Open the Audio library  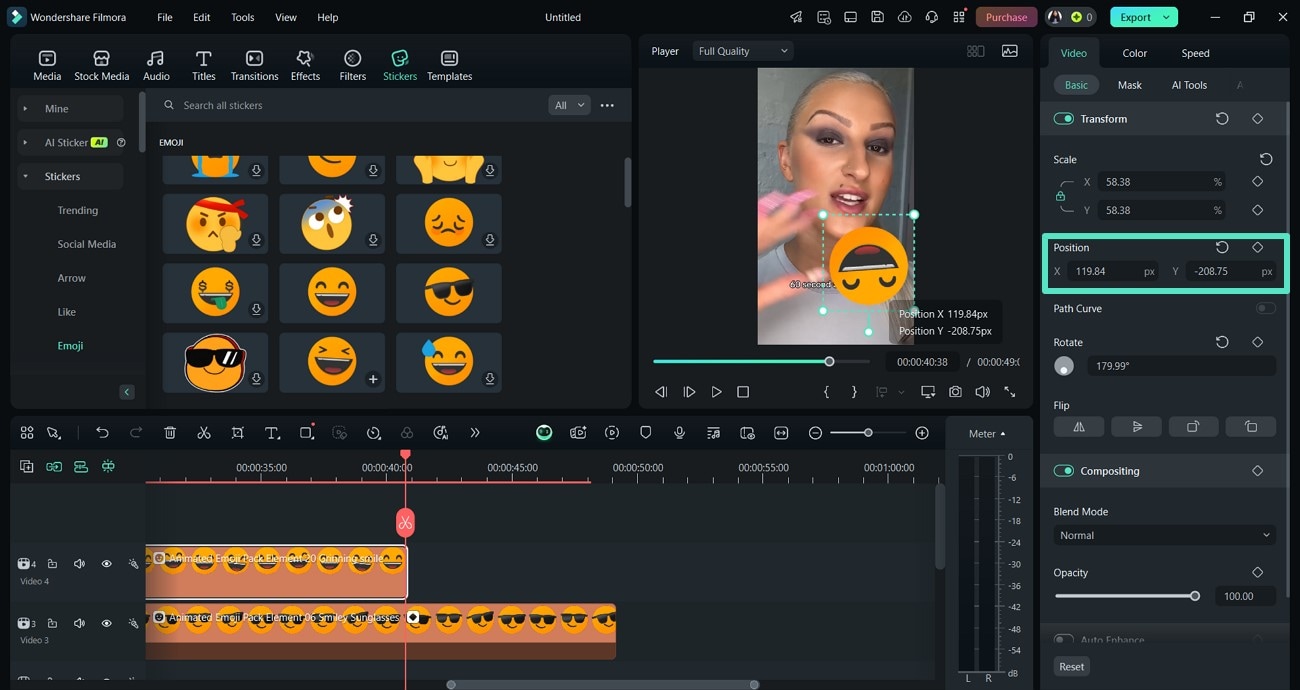coord(156,65)
